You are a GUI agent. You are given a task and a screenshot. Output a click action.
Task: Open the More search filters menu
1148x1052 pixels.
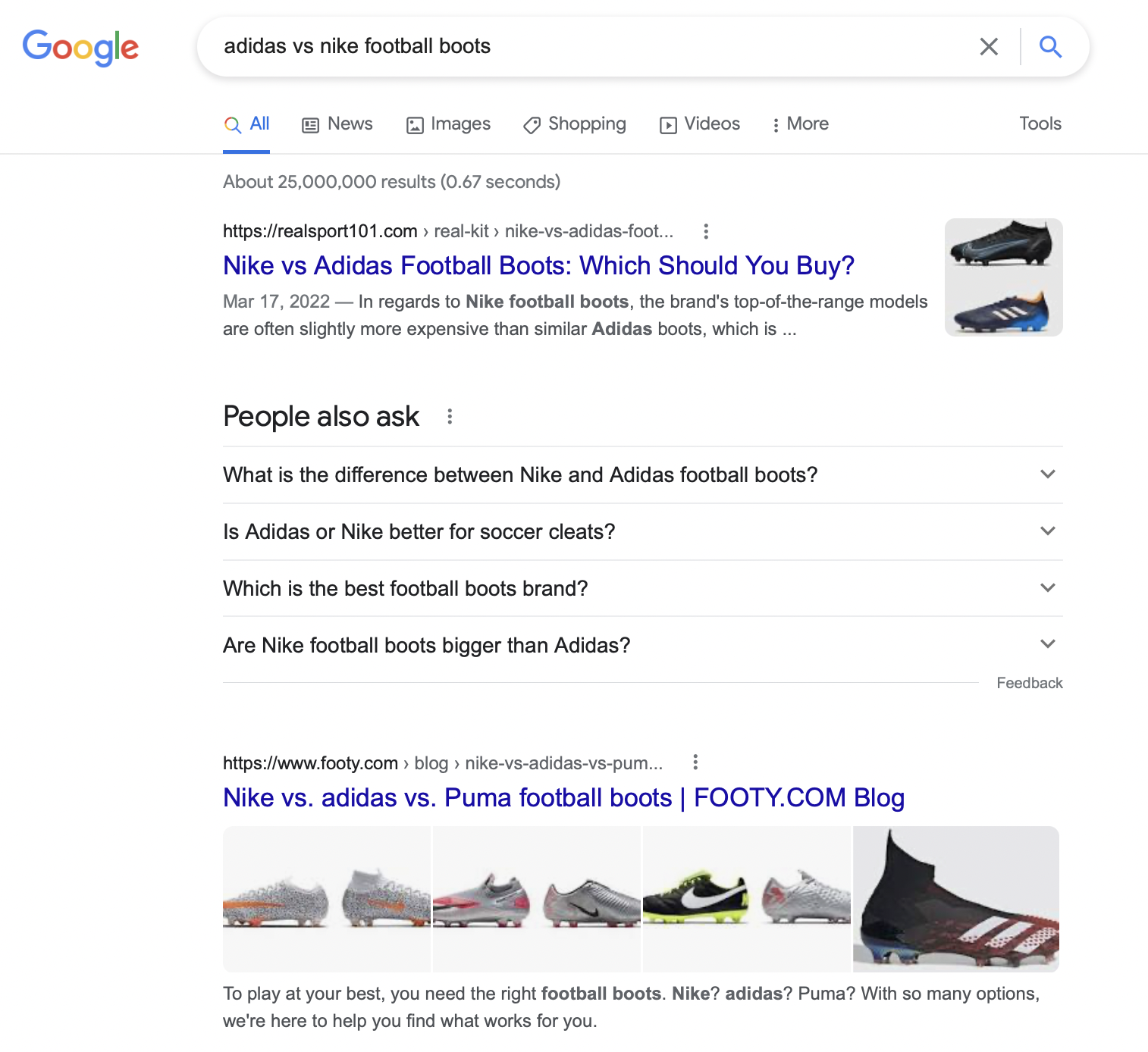[800, 124]
